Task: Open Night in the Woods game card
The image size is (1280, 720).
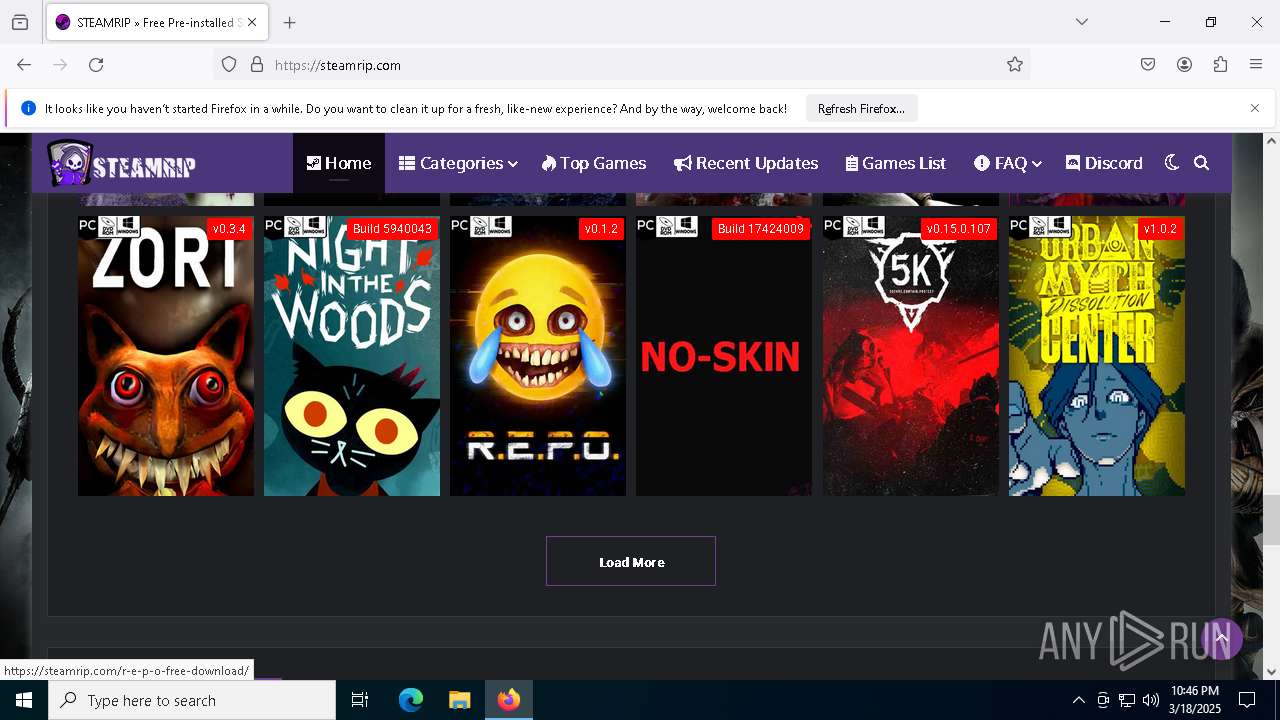Action: click(352, 356)
